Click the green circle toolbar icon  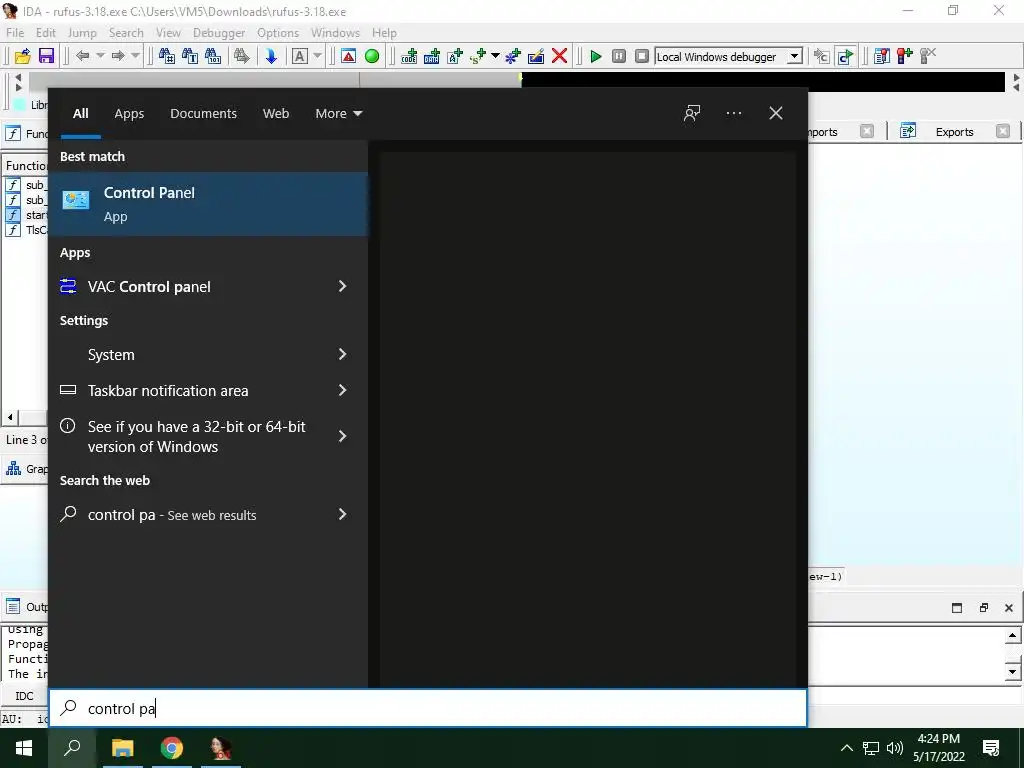click(372, 56)
